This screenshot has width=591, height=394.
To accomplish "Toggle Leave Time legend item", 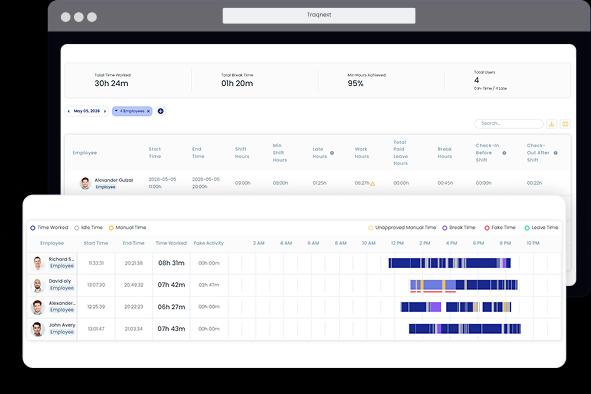I will [x=541, y=228].
